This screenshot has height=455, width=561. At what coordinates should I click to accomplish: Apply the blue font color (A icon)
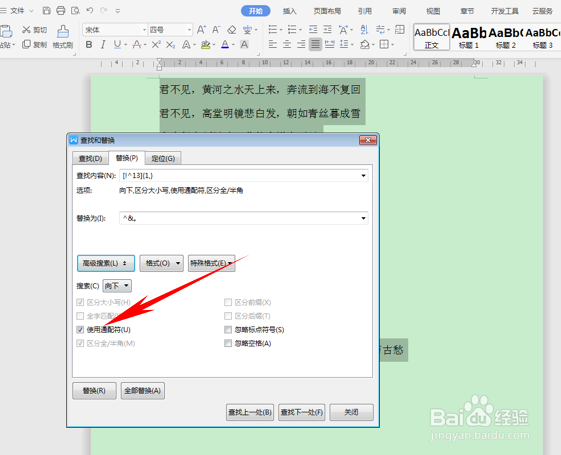tap(225, 45)
